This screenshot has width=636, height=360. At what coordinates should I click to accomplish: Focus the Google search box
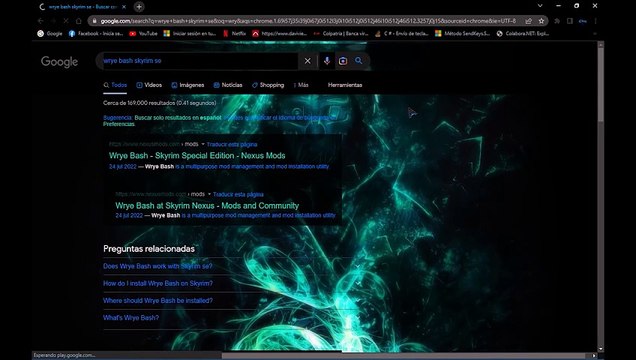pyautogui.click(x=199, y=61)
